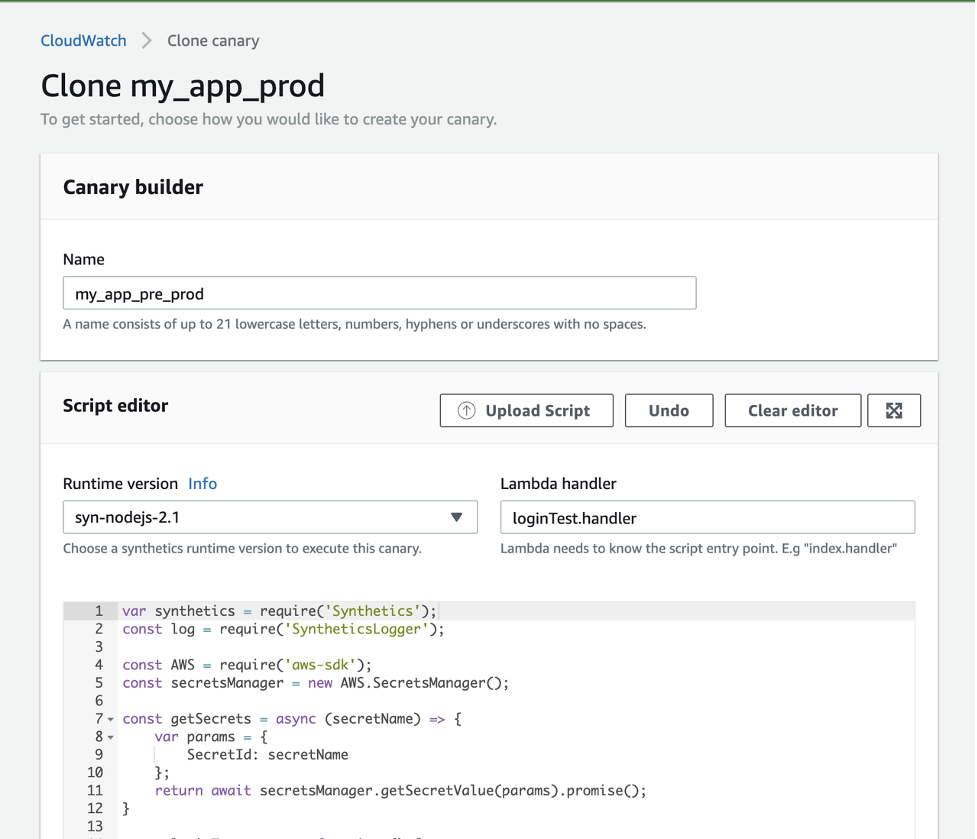Collapse the getSecrets function fold on line 7

(109, 718)
